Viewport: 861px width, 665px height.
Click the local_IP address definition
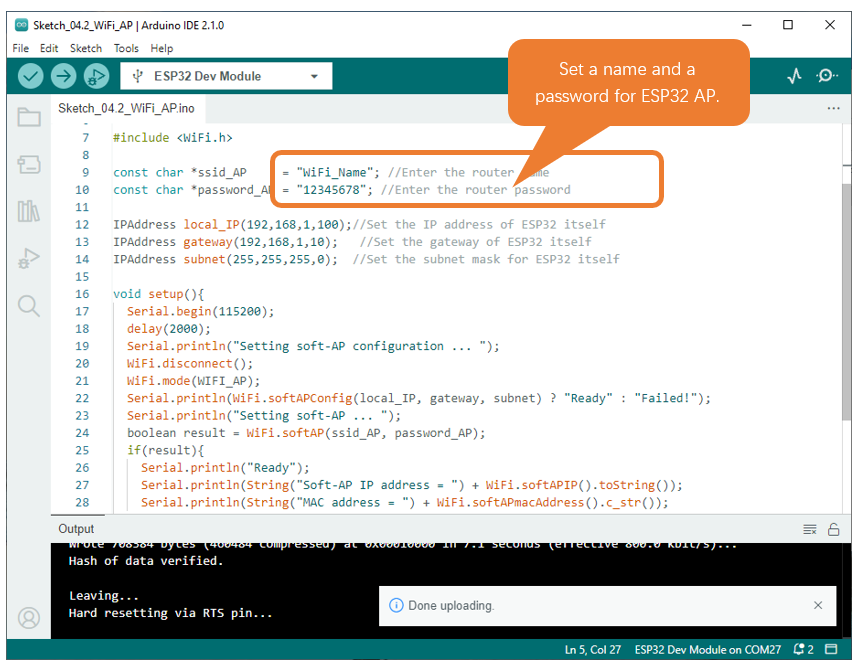pyautogui.click(x=232, y=225)
